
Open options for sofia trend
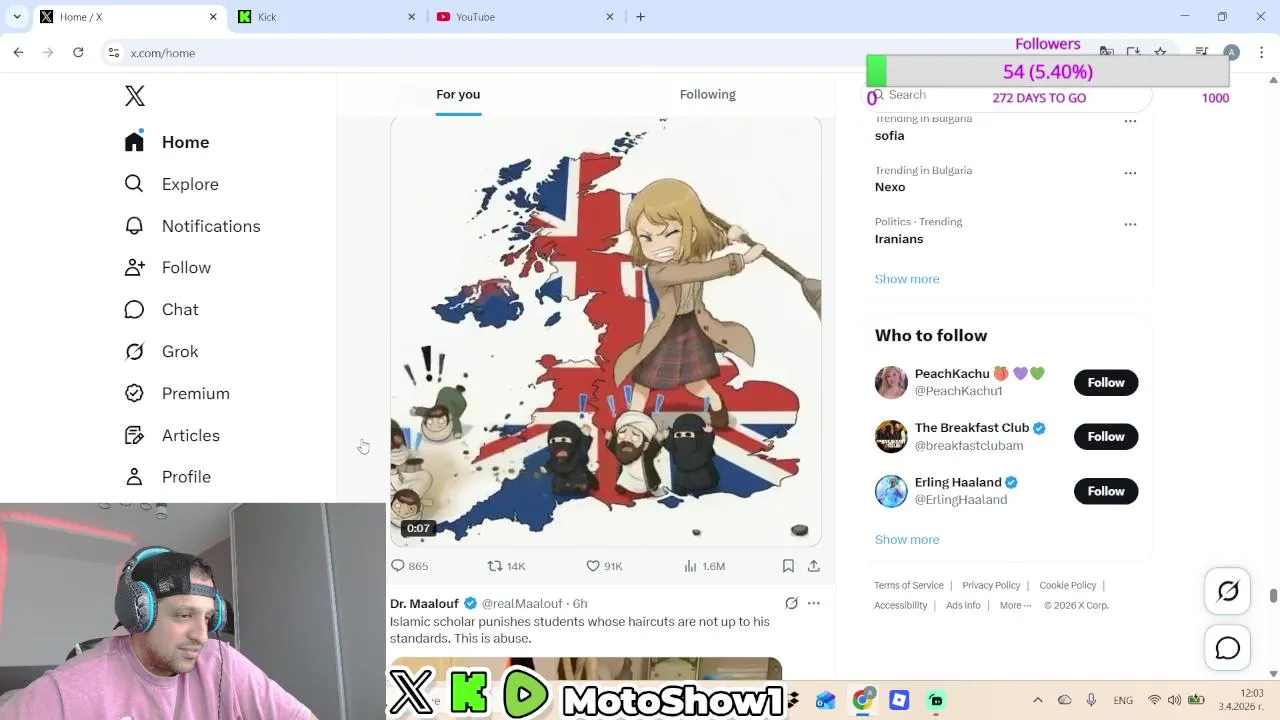1130,121
